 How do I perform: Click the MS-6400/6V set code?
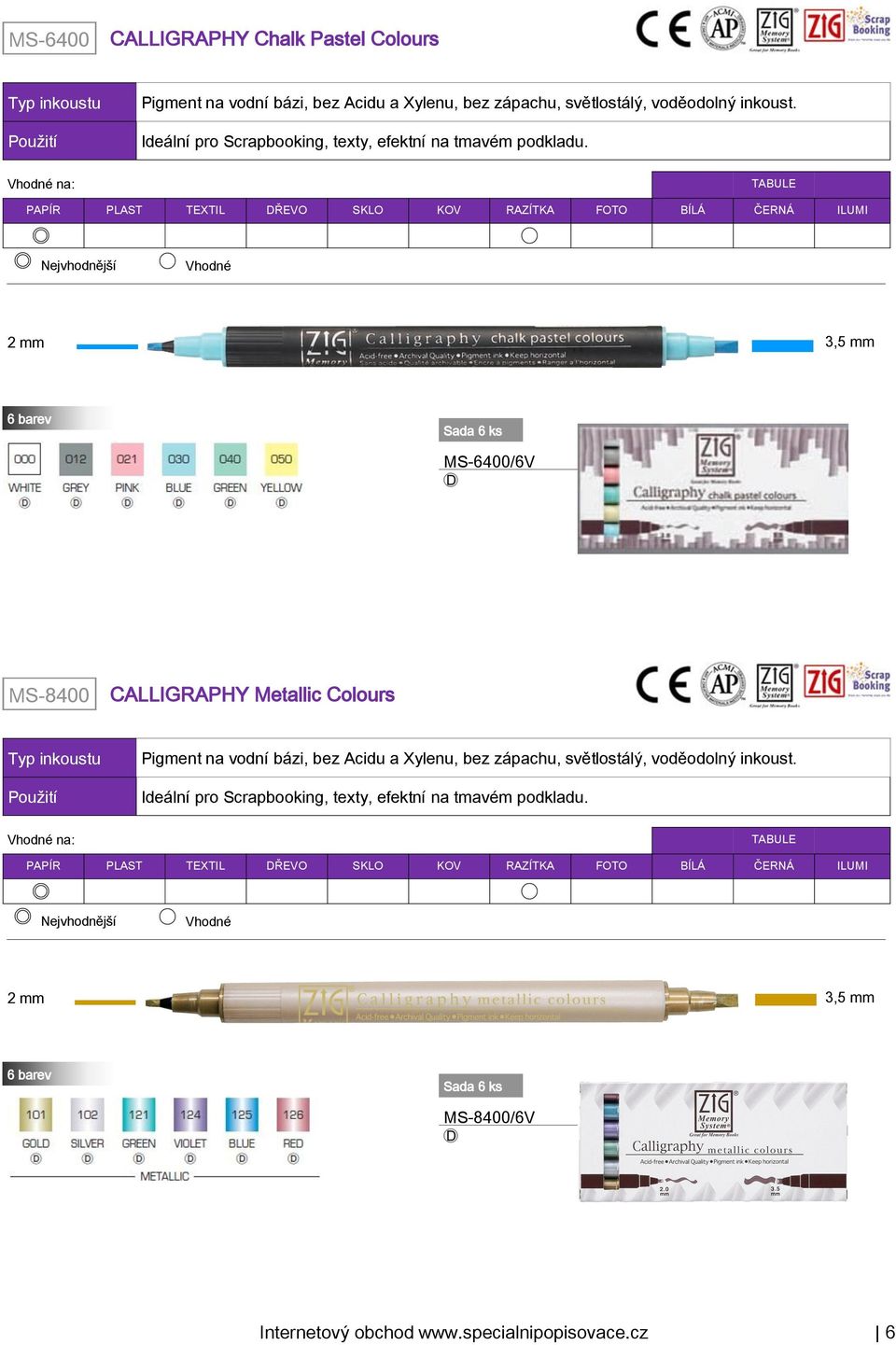point(489,461)
